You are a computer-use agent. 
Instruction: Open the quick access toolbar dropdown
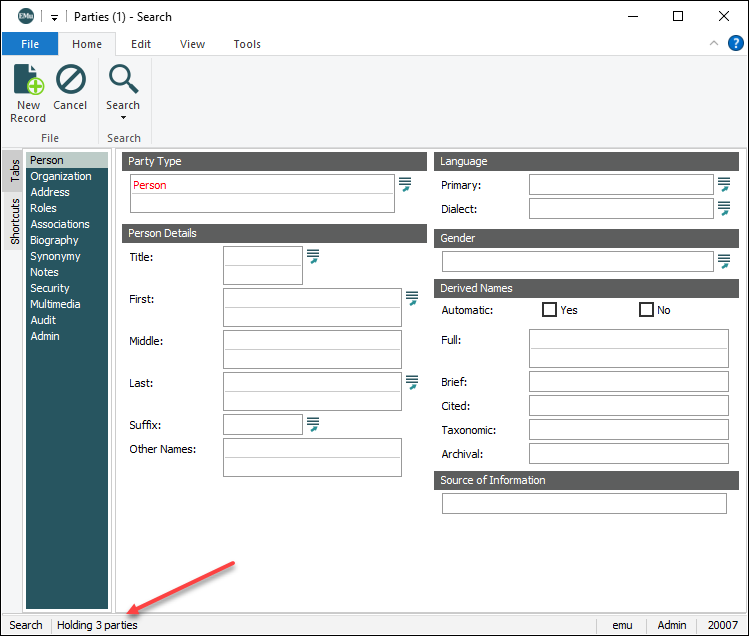point(55,17)
